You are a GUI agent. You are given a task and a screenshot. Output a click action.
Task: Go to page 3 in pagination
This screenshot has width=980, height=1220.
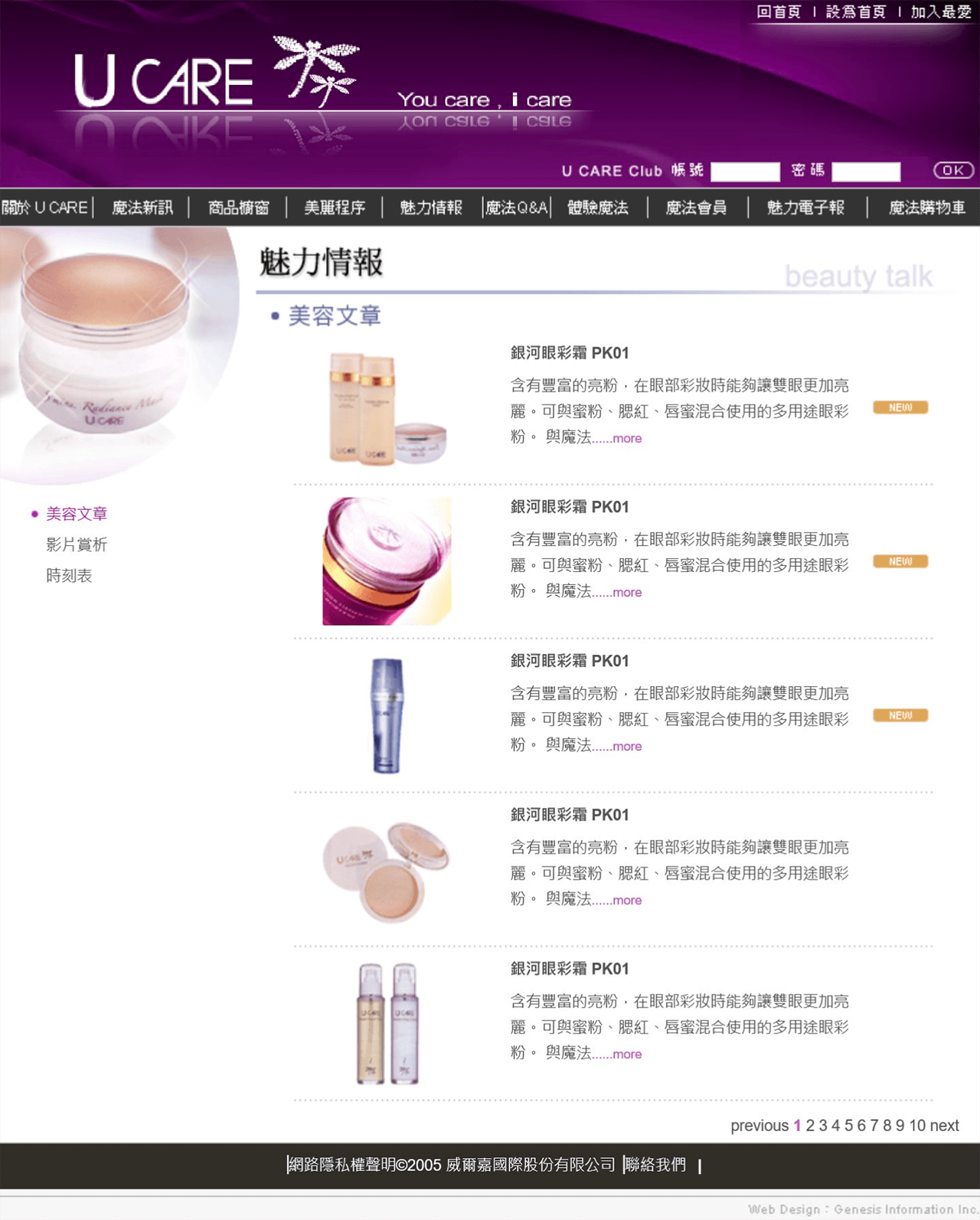(x=823, y=1126)
